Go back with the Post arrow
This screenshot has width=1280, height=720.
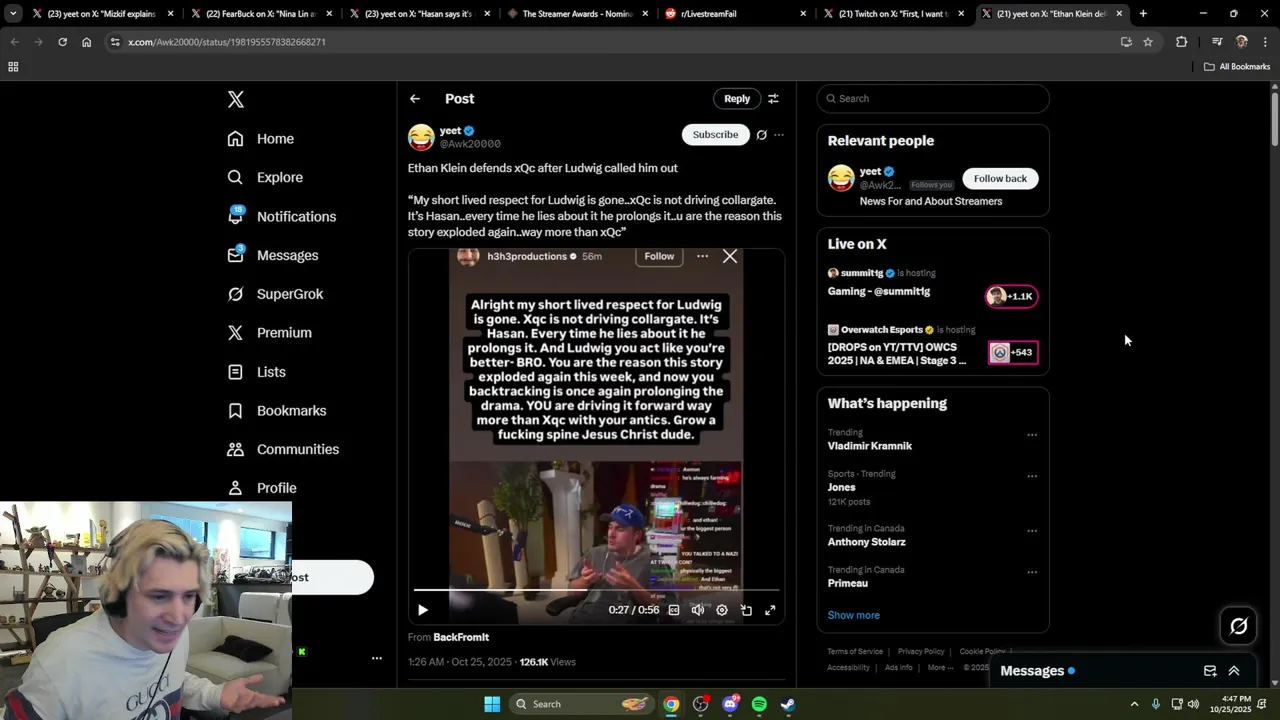415,99
